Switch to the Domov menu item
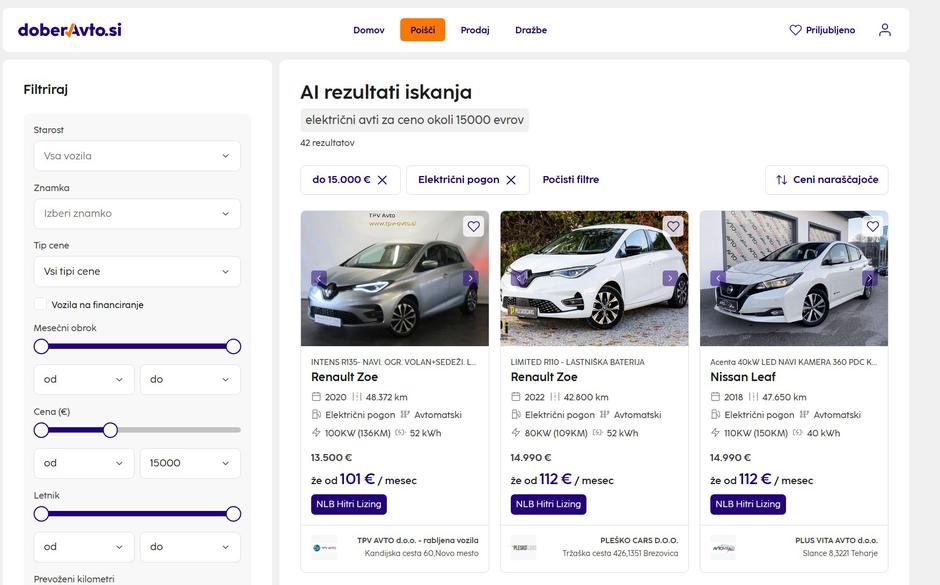This screenshot has height=585, width=940. tap(369, 30)
